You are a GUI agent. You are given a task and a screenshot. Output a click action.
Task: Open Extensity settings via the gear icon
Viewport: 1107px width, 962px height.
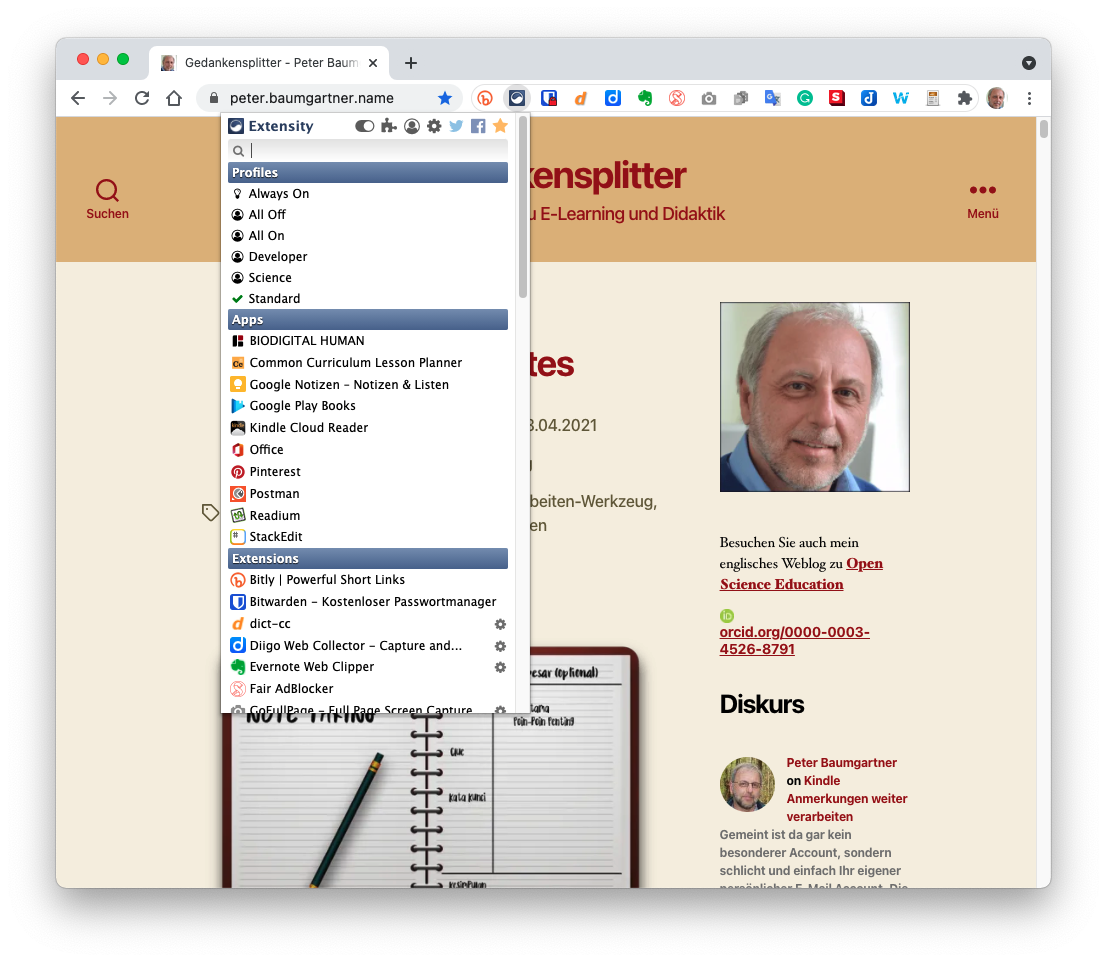434,126
